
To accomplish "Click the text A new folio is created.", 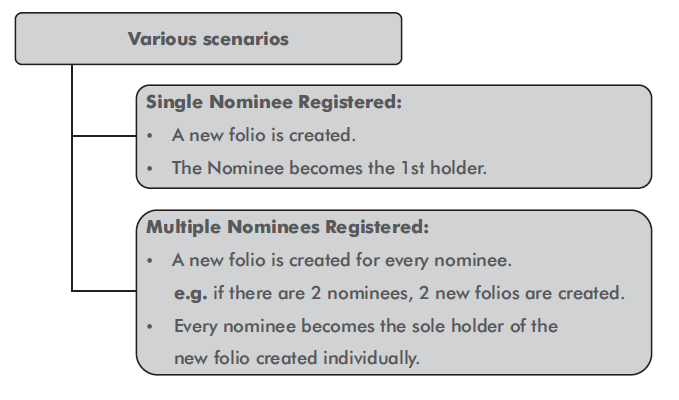I will [264, 135].
